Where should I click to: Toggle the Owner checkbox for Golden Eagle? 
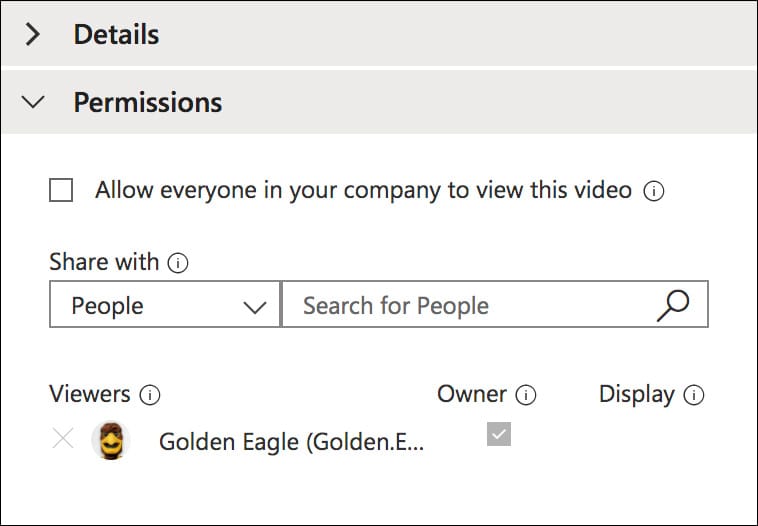499,434
